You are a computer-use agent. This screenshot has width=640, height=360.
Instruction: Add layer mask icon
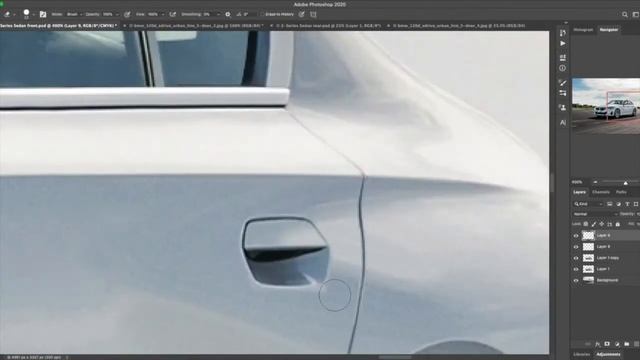tap(607, 344)
